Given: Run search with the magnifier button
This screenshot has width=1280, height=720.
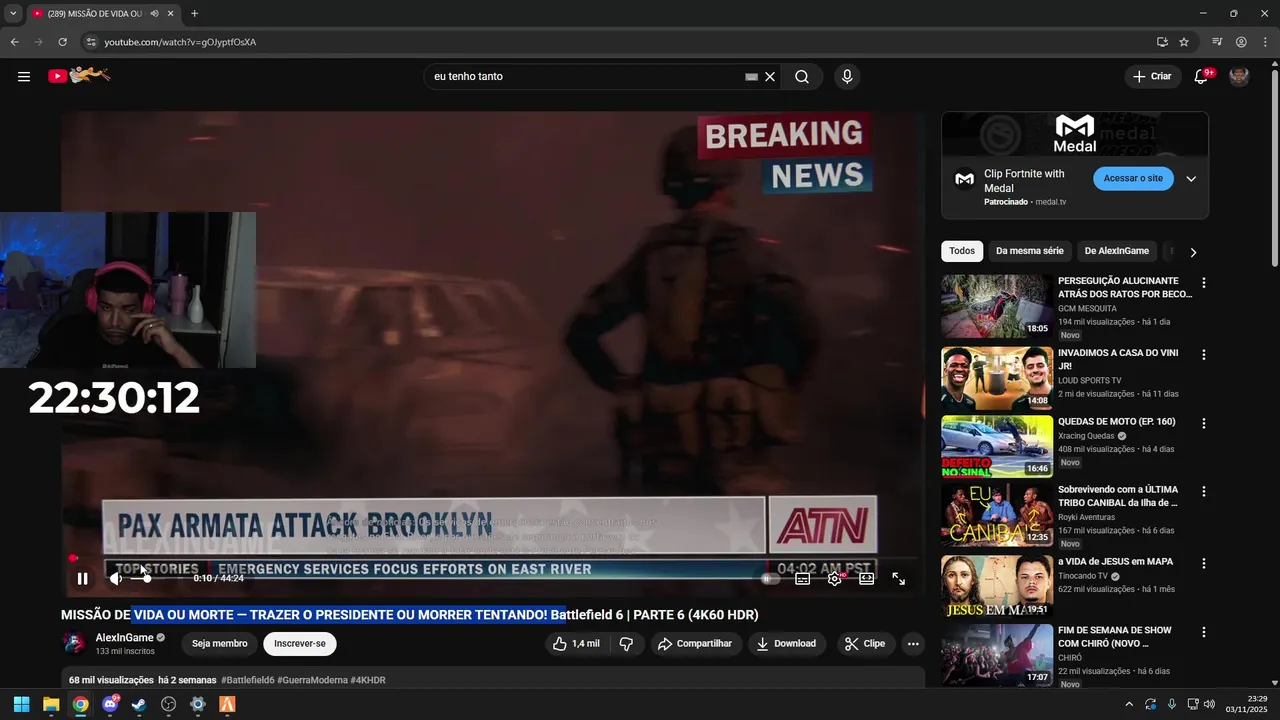Looking at the screenshot, I should coord(802,77).
